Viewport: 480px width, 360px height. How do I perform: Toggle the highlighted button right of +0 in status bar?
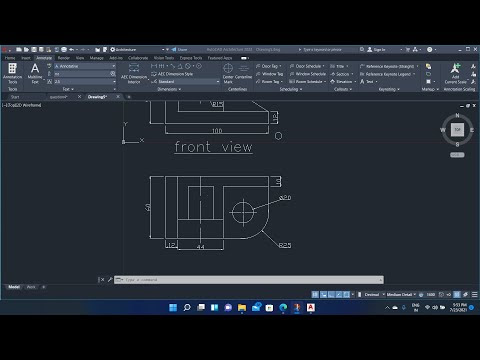pos(457,294)
